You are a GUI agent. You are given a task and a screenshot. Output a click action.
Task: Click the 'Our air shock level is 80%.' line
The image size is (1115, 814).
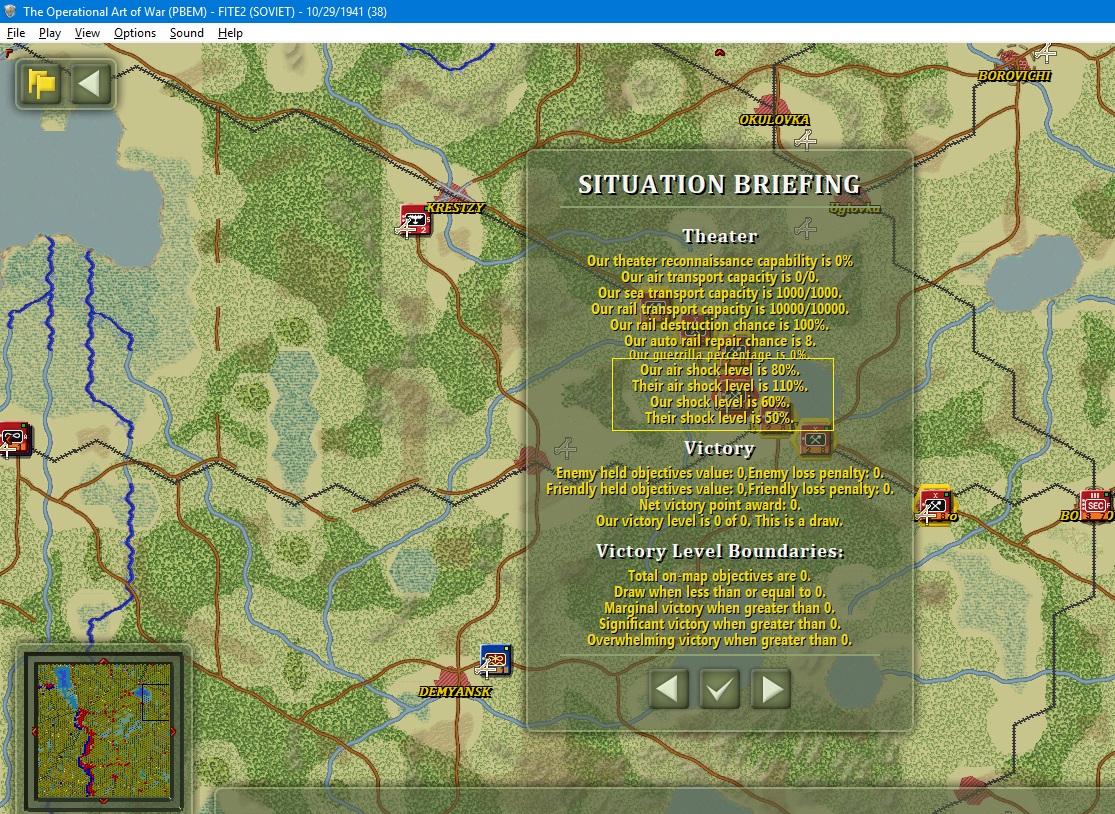click(x=720, y=370)
